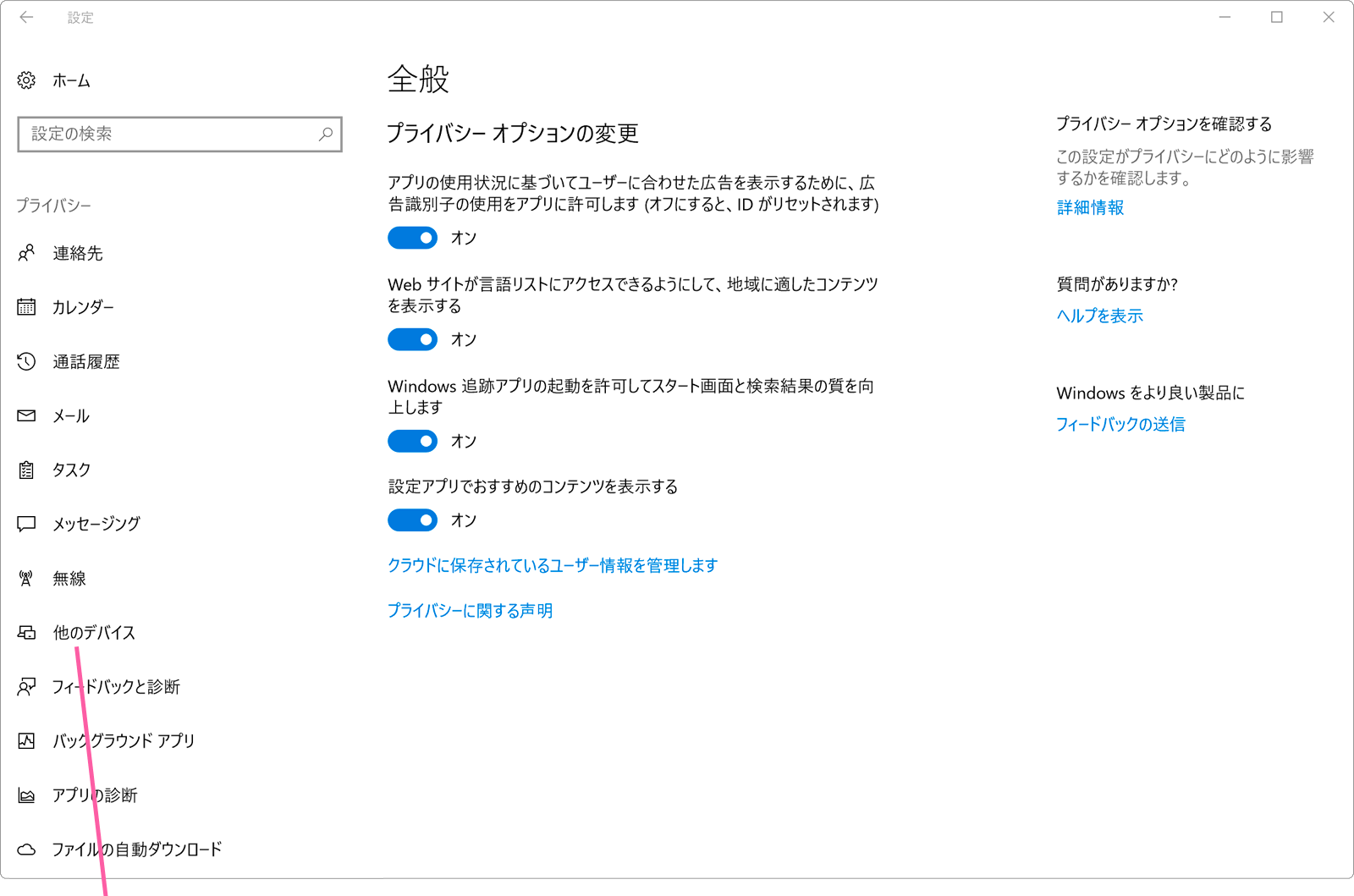
Task: Open ホーム in the sidebar
Action: 71,80
